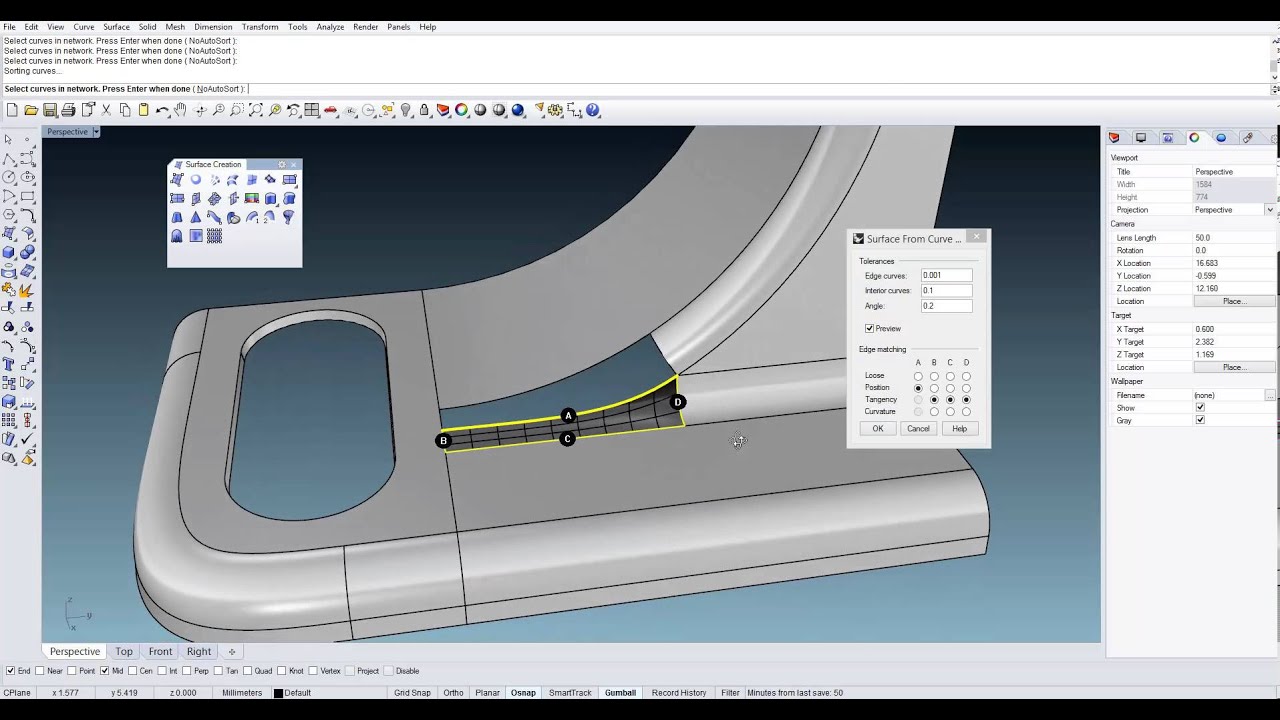Open the File menu
Viewport: 1280px width, 720px height.
[9, 27]
